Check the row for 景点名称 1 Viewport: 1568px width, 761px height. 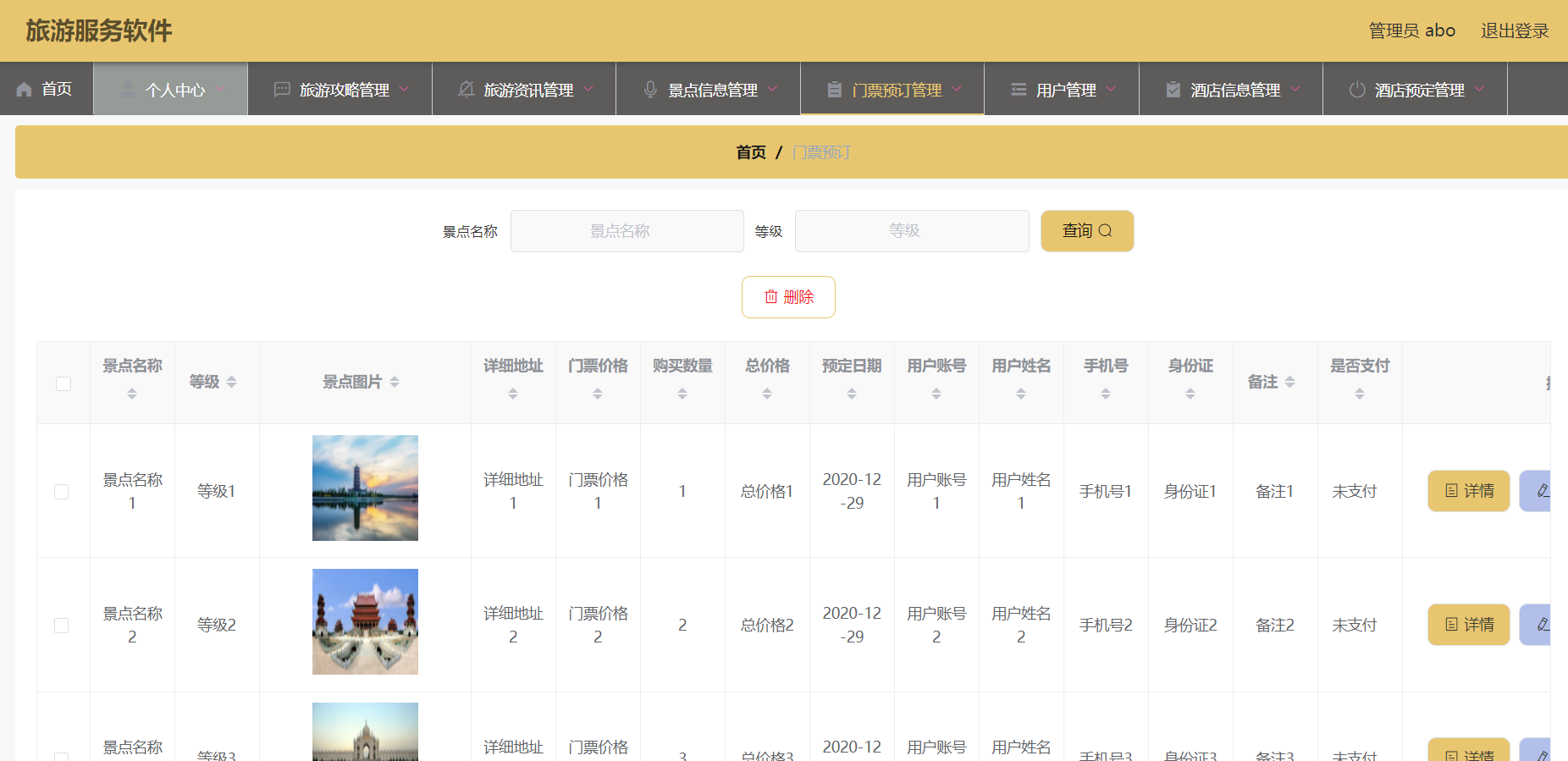tap(62, 492)
